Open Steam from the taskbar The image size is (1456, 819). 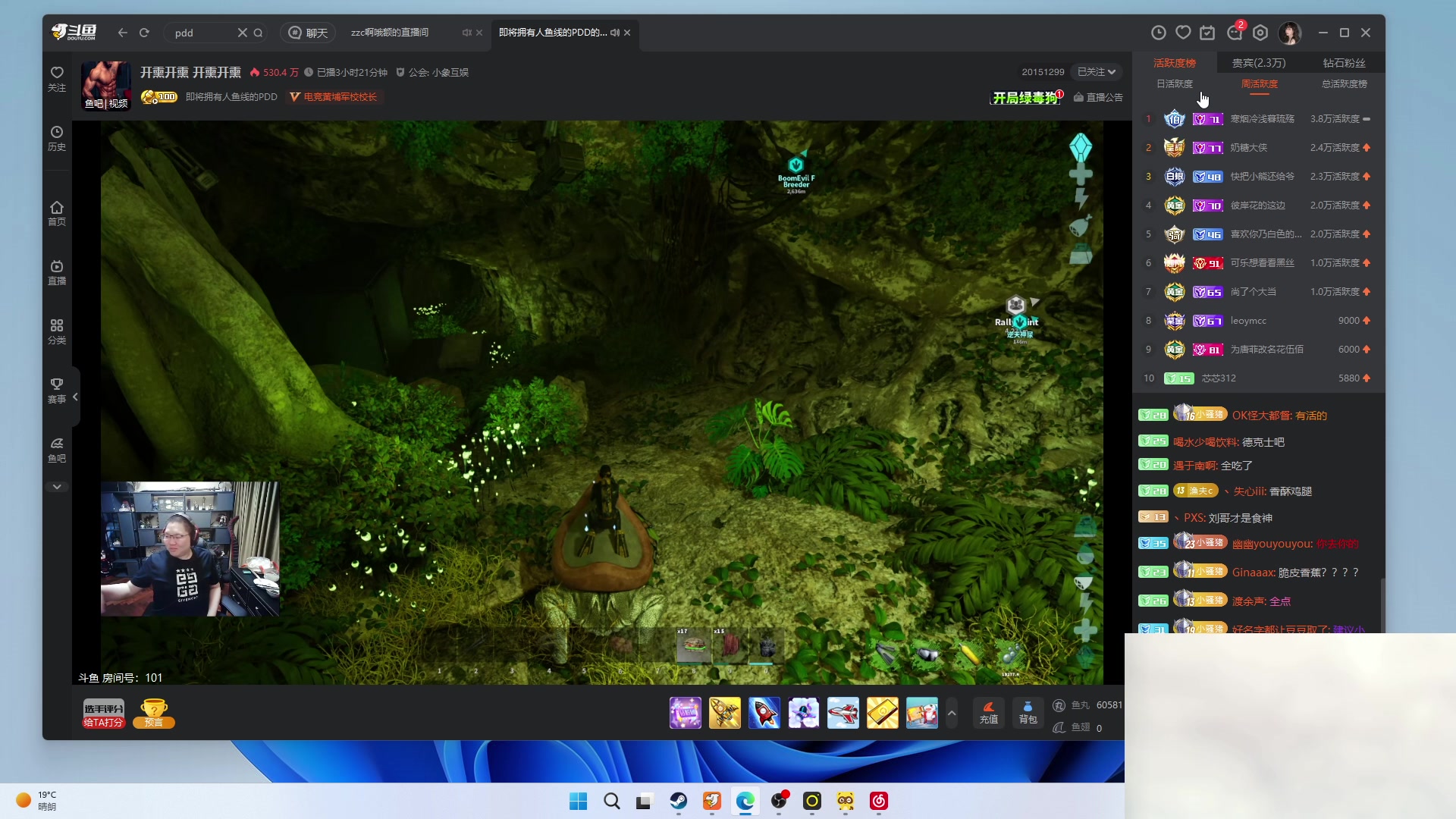pyautogui.click(x=679, y=801)
